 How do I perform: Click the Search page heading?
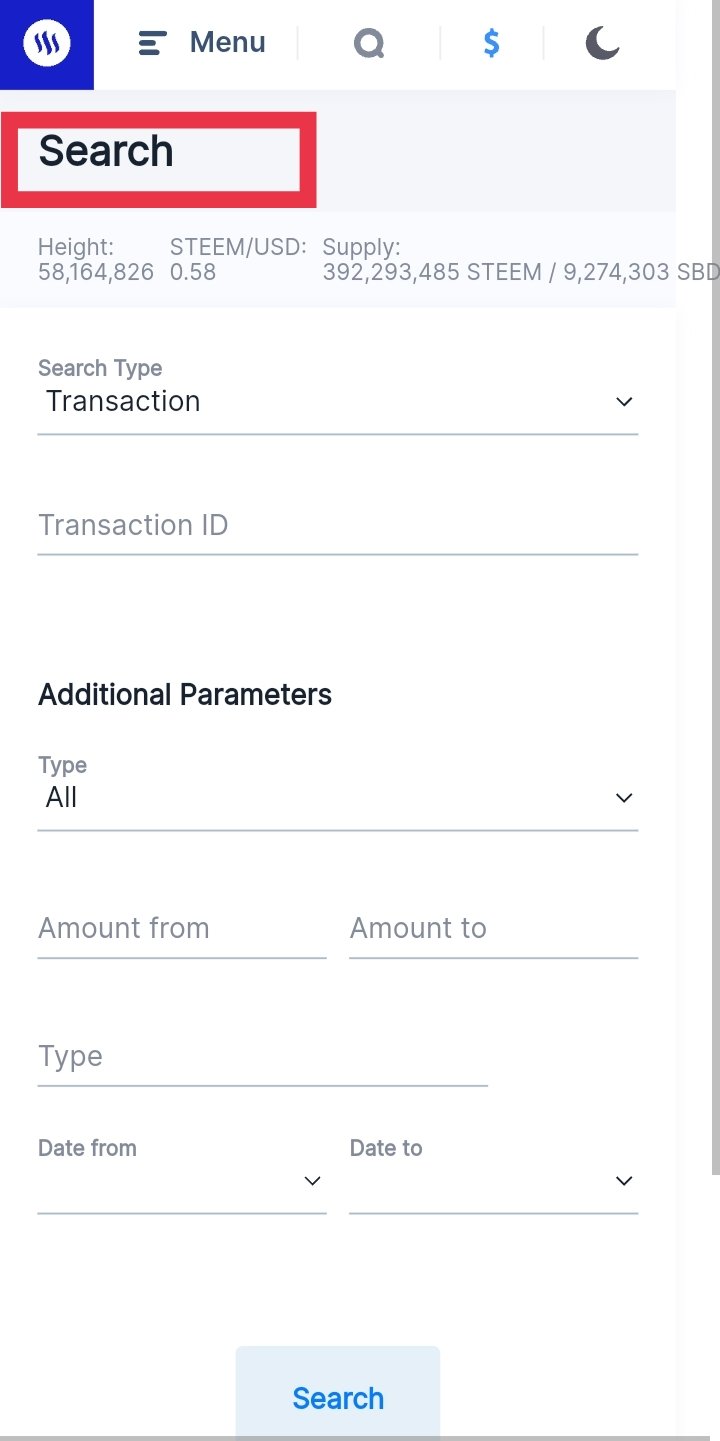[106, 152]
